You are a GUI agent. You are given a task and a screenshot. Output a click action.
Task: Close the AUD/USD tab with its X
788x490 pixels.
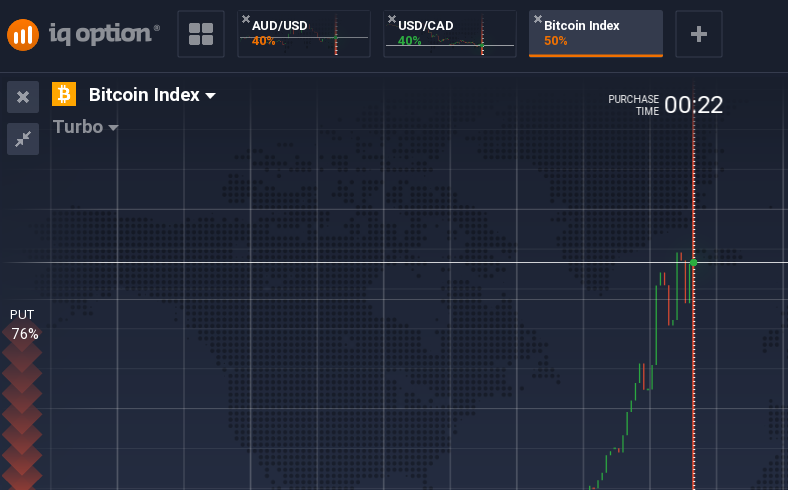pos(246,19)
